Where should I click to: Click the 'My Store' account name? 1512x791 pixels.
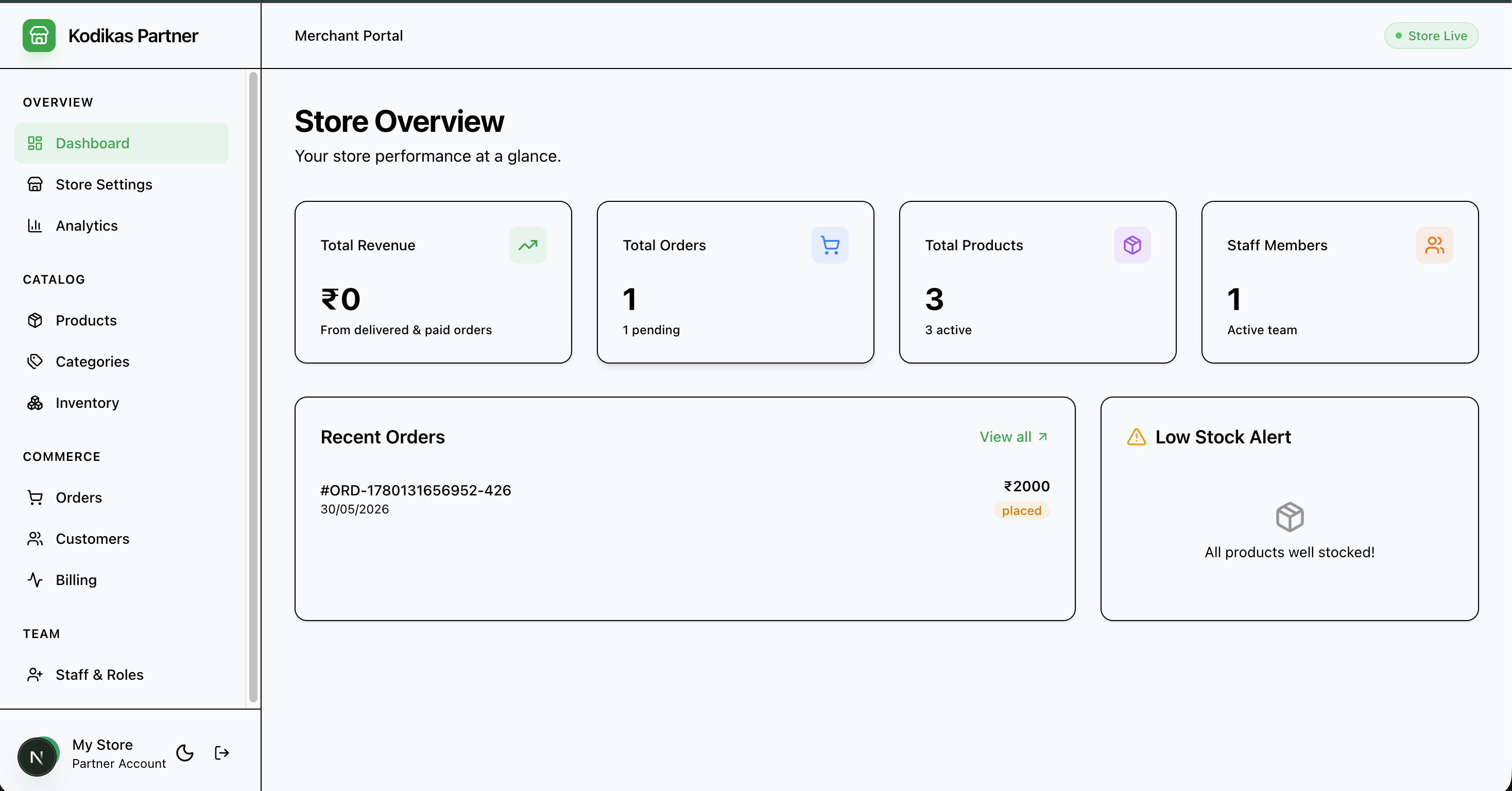102,745
